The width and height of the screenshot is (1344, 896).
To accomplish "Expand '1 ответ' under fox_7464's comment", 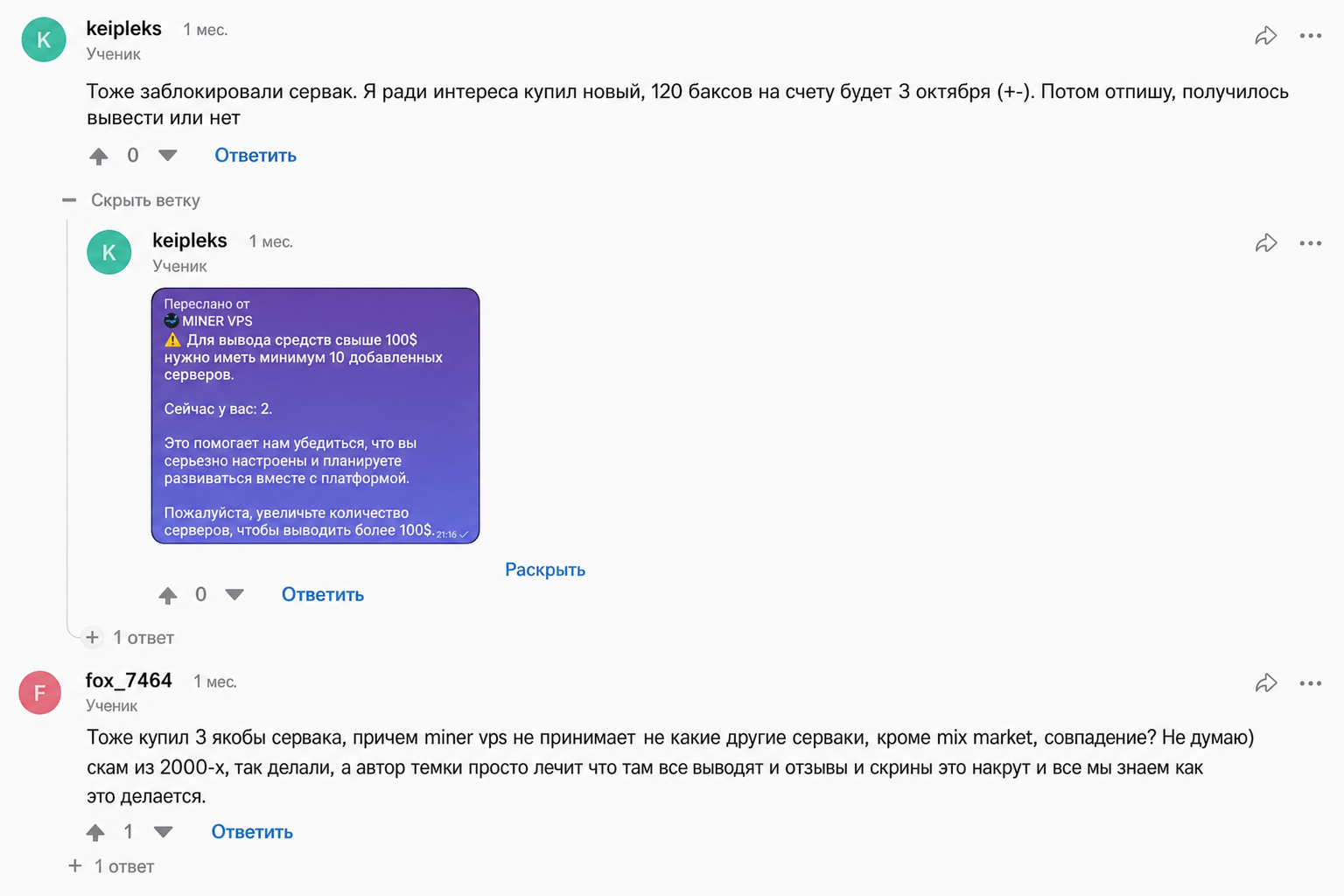I will pyautogui.click(x=111, y=866).
